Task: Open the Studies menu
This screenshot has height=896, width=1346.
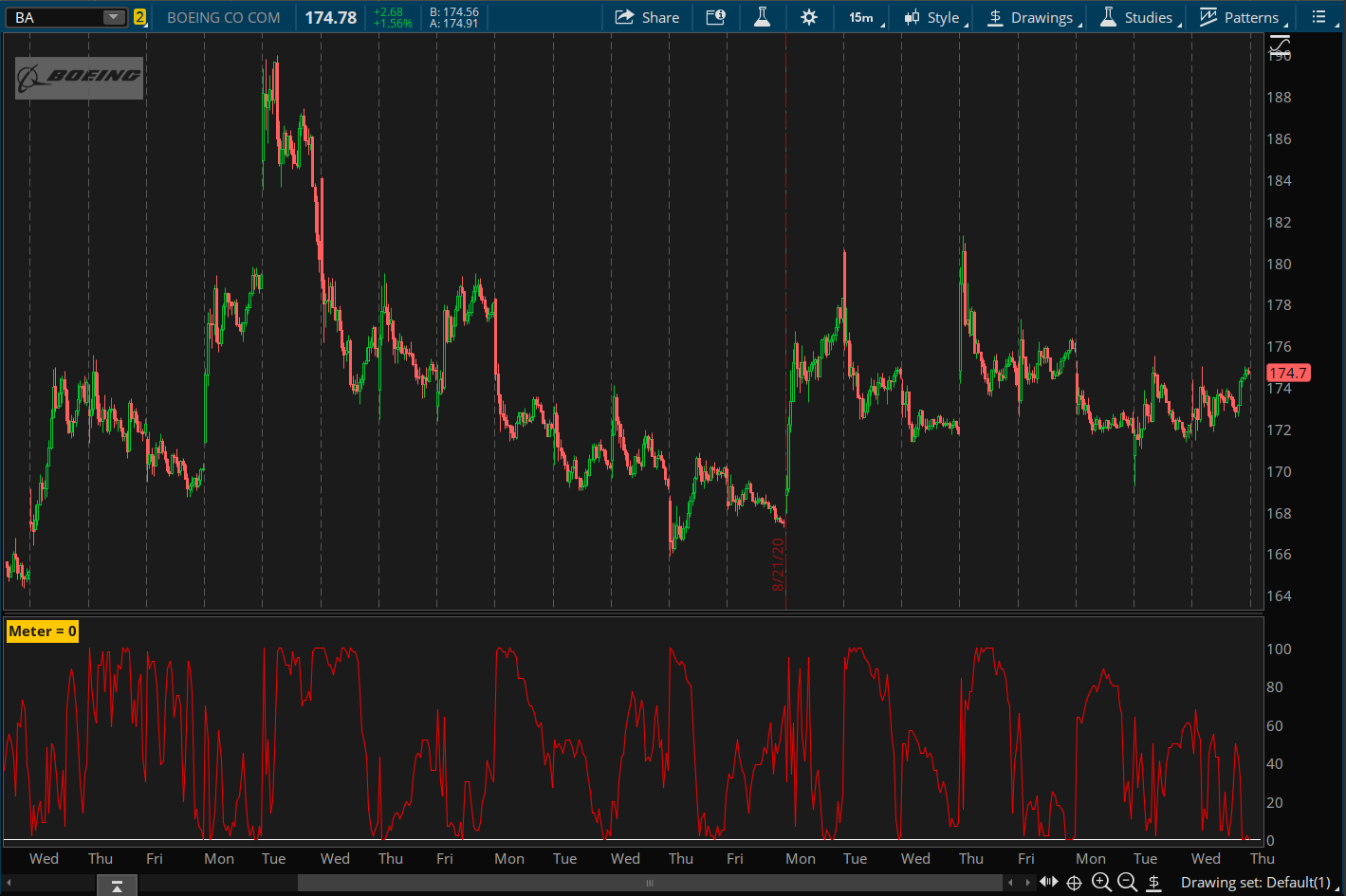Action: (1139, 17)
